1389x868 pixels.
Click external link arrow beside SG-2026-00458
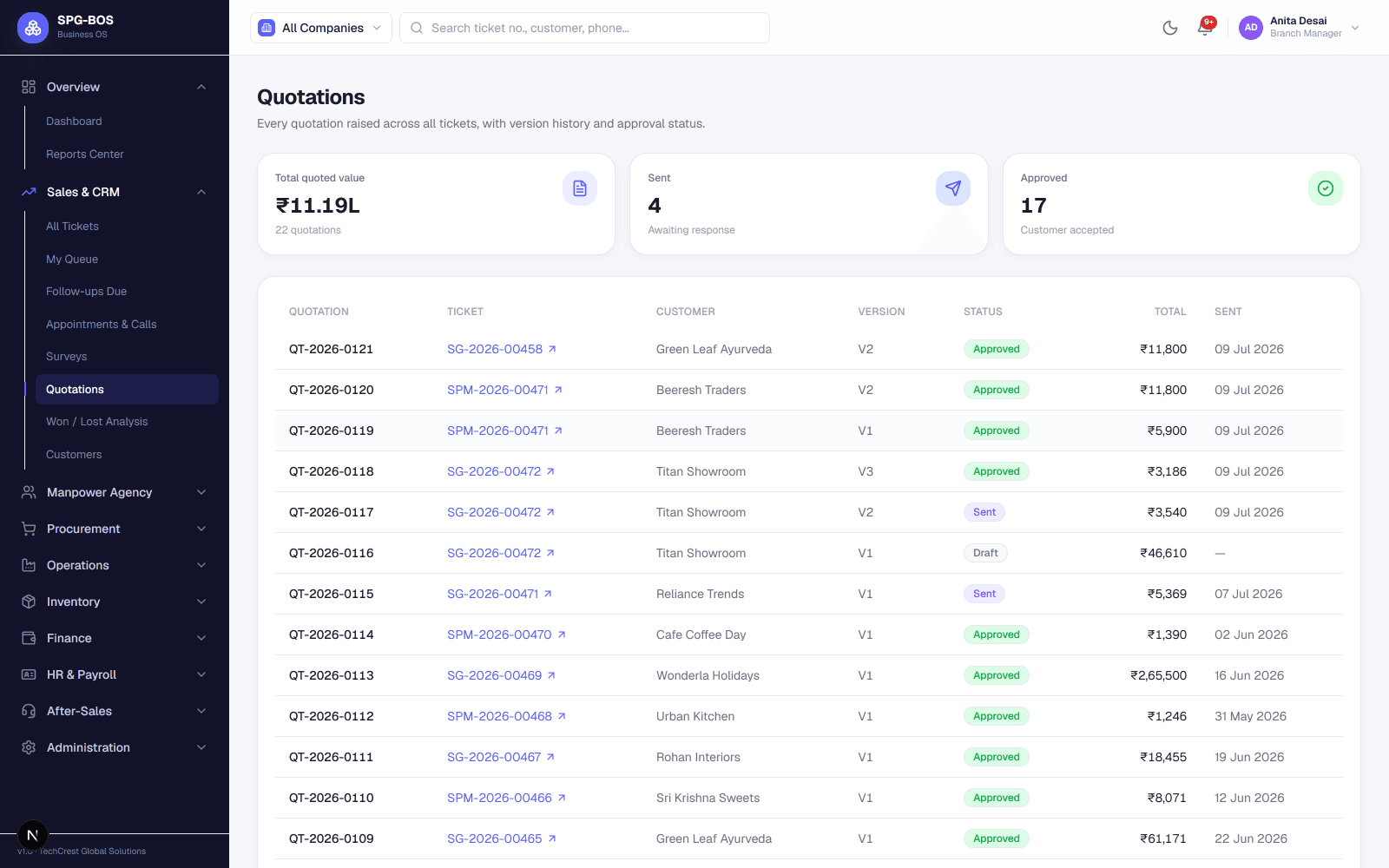click(x=552, y=349)
